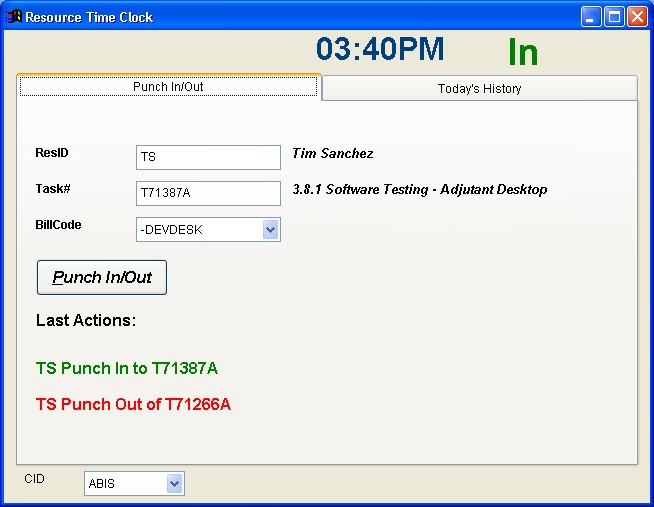Select the red Punch Out of T71266A entry
Screen dimensions: 654x507
pyautogui.click(x=133, y=405)
